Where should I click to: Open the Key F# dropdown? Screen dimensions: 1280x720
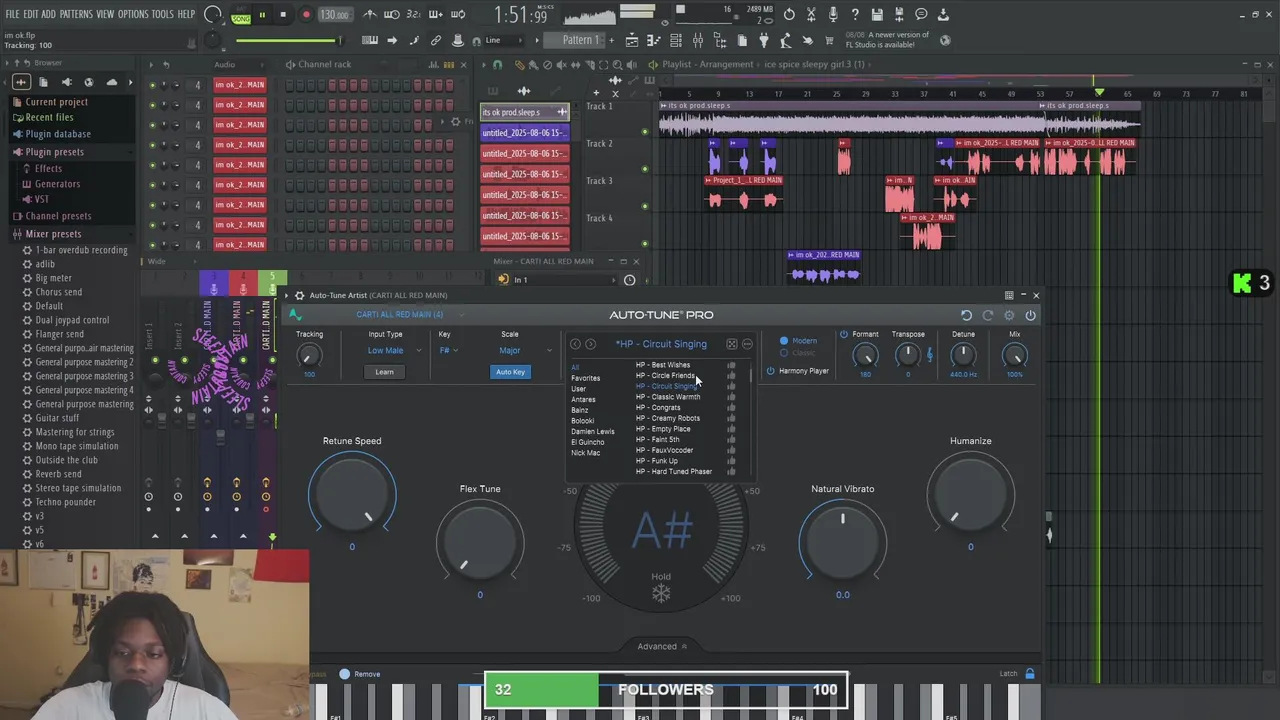pyautogui.click(x=448, y=350)
